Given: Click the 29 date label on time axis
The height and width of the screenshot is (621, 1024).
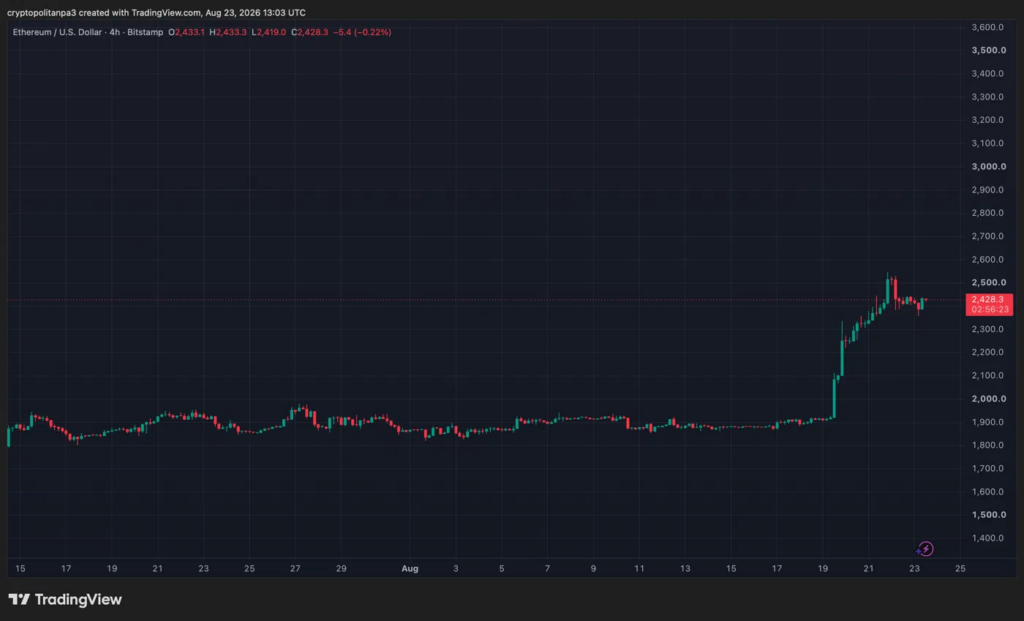Looking at the screenshot, I should [341, 569].
